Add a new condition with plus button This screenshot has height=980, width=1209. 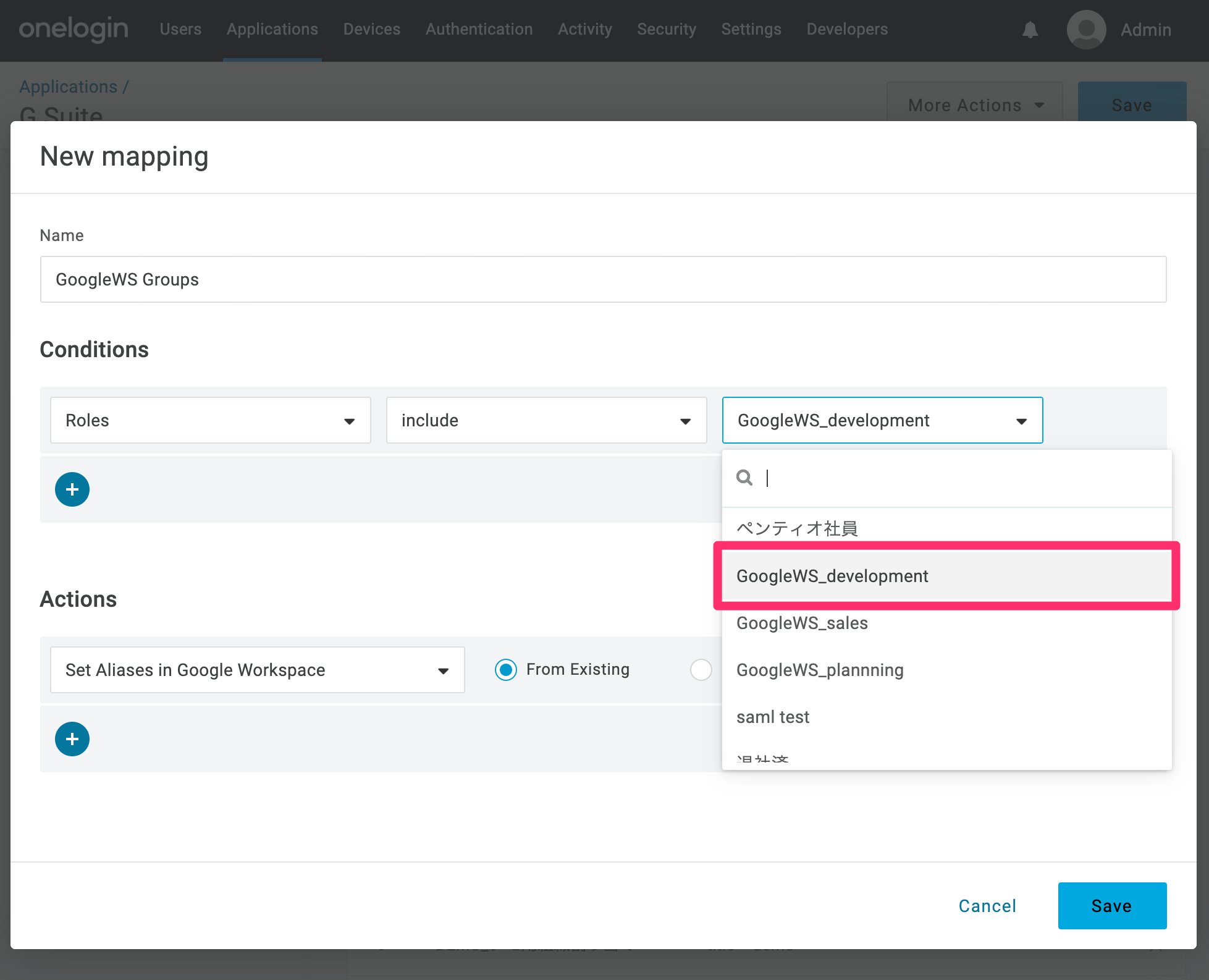[72, 489]
